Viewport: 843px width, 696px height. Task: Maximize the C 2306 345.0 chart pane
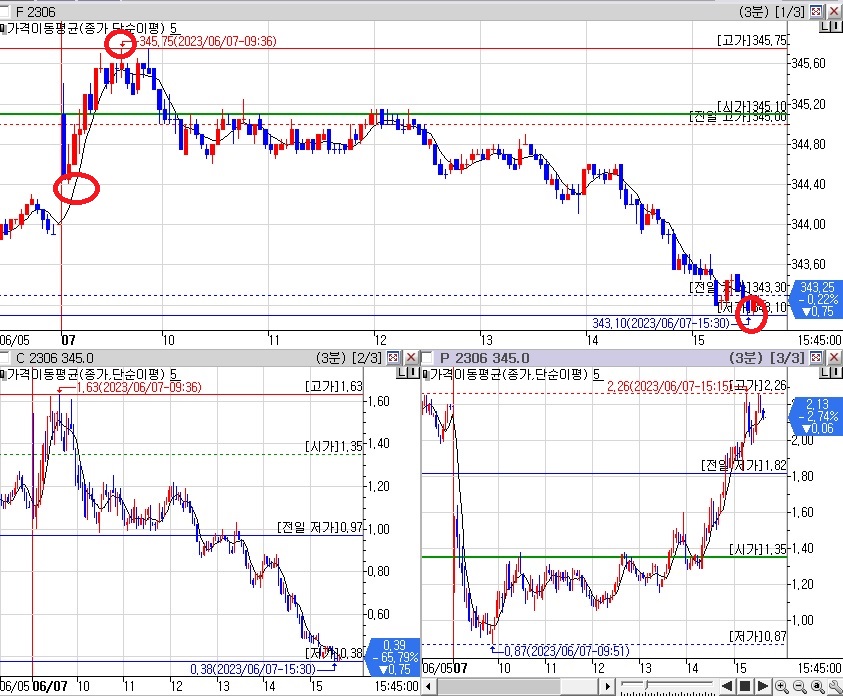pos(394,357)
